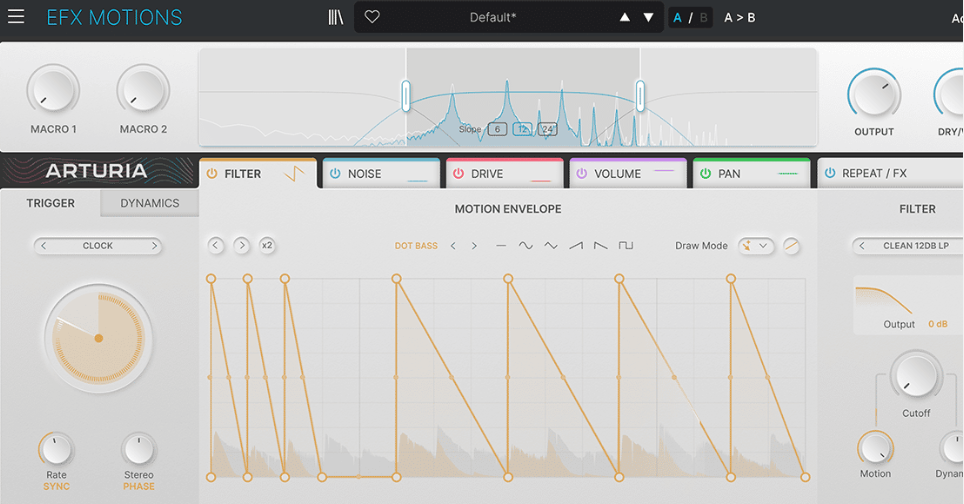Click the Rate knob
Viewport: 964px width, 504px height.
click(56, 449)
